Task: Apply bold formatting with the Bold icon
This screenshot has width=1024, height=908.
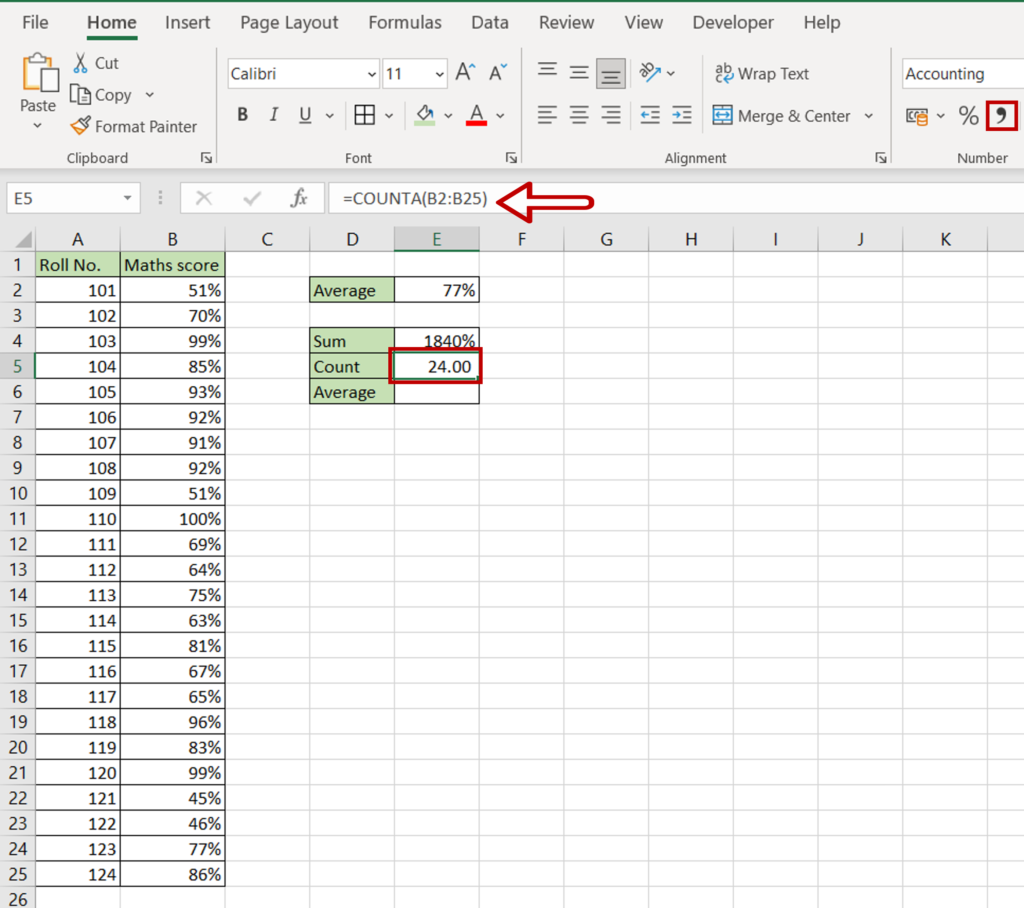Action: tap(242, 115)
